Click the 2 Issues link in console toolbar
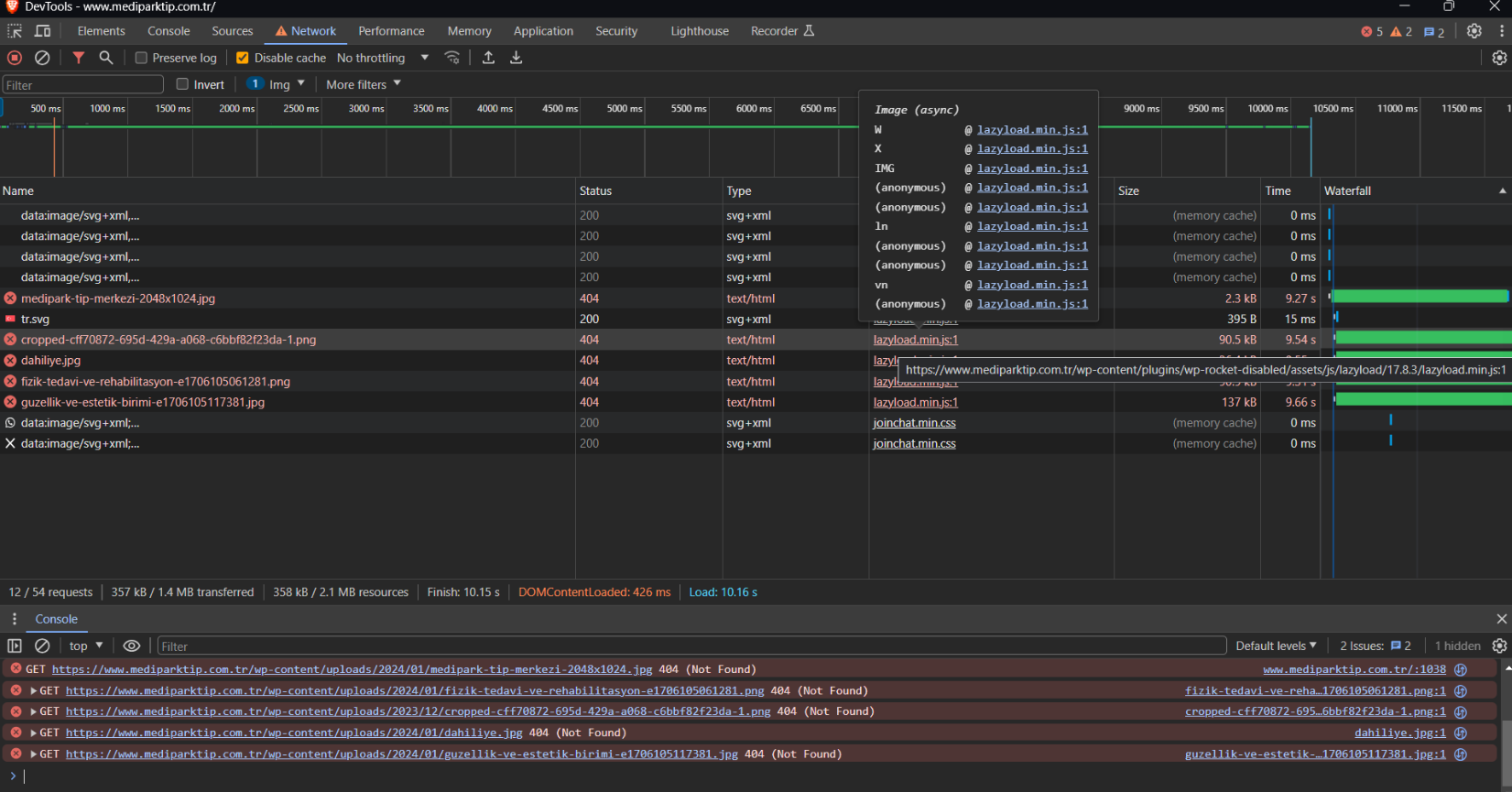Viewport: 1512px width, 792px height. point(1375,646)
